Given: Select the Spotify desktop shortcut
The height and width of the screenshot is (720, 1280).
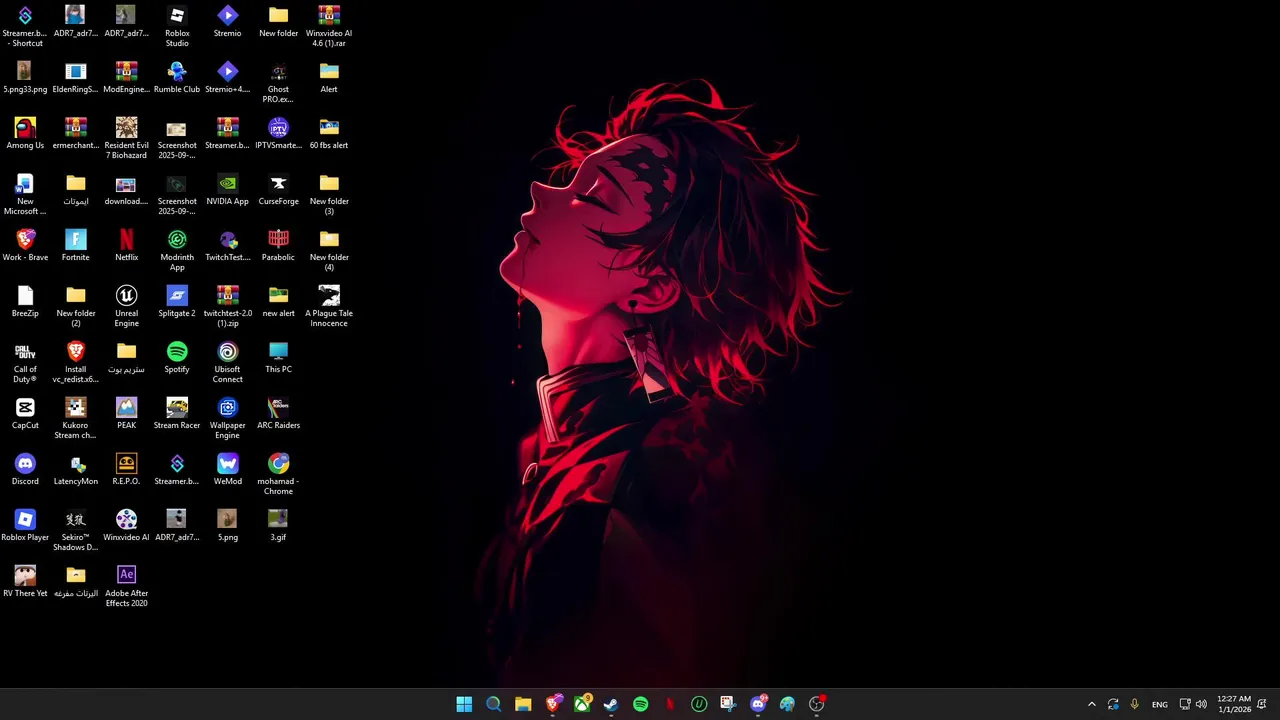Looking at the screenshot, I should pyautogui.click(x=177, y=357).
